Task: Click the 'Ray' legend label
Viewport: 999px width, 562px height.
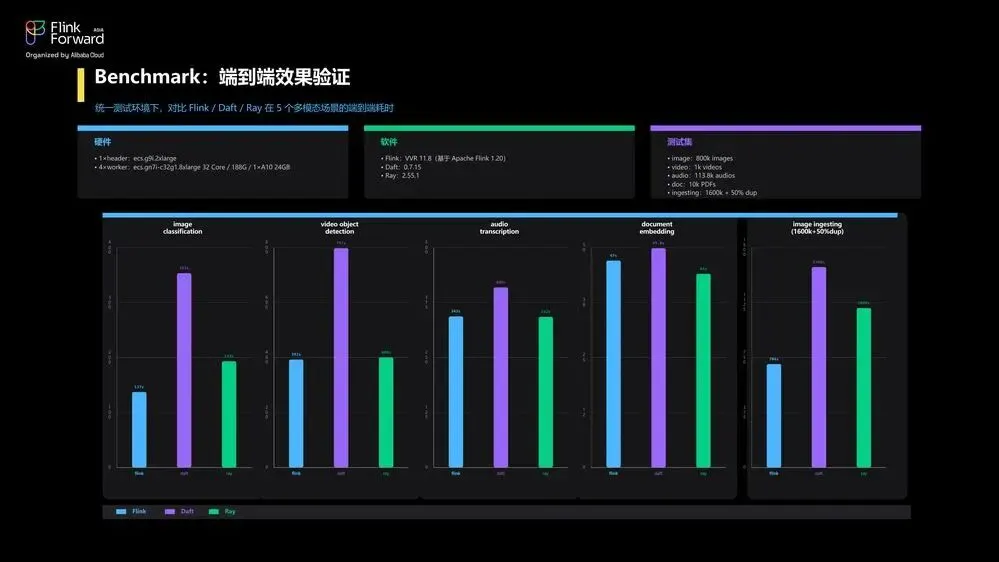Action: pos(230,511)
